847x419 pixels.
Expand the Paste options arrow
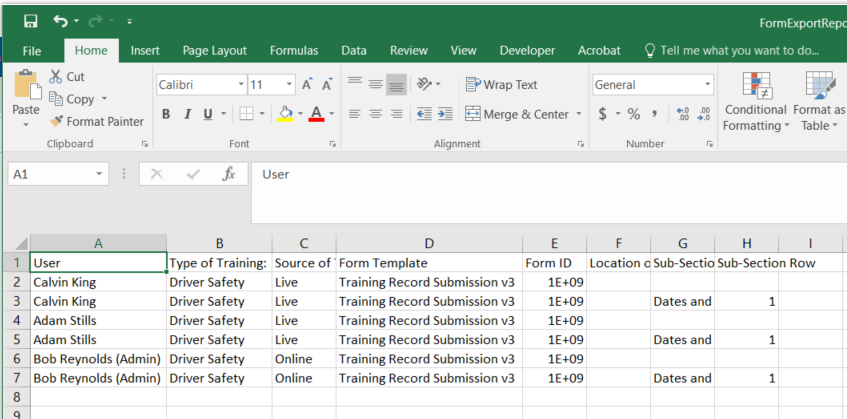point(26,125)
